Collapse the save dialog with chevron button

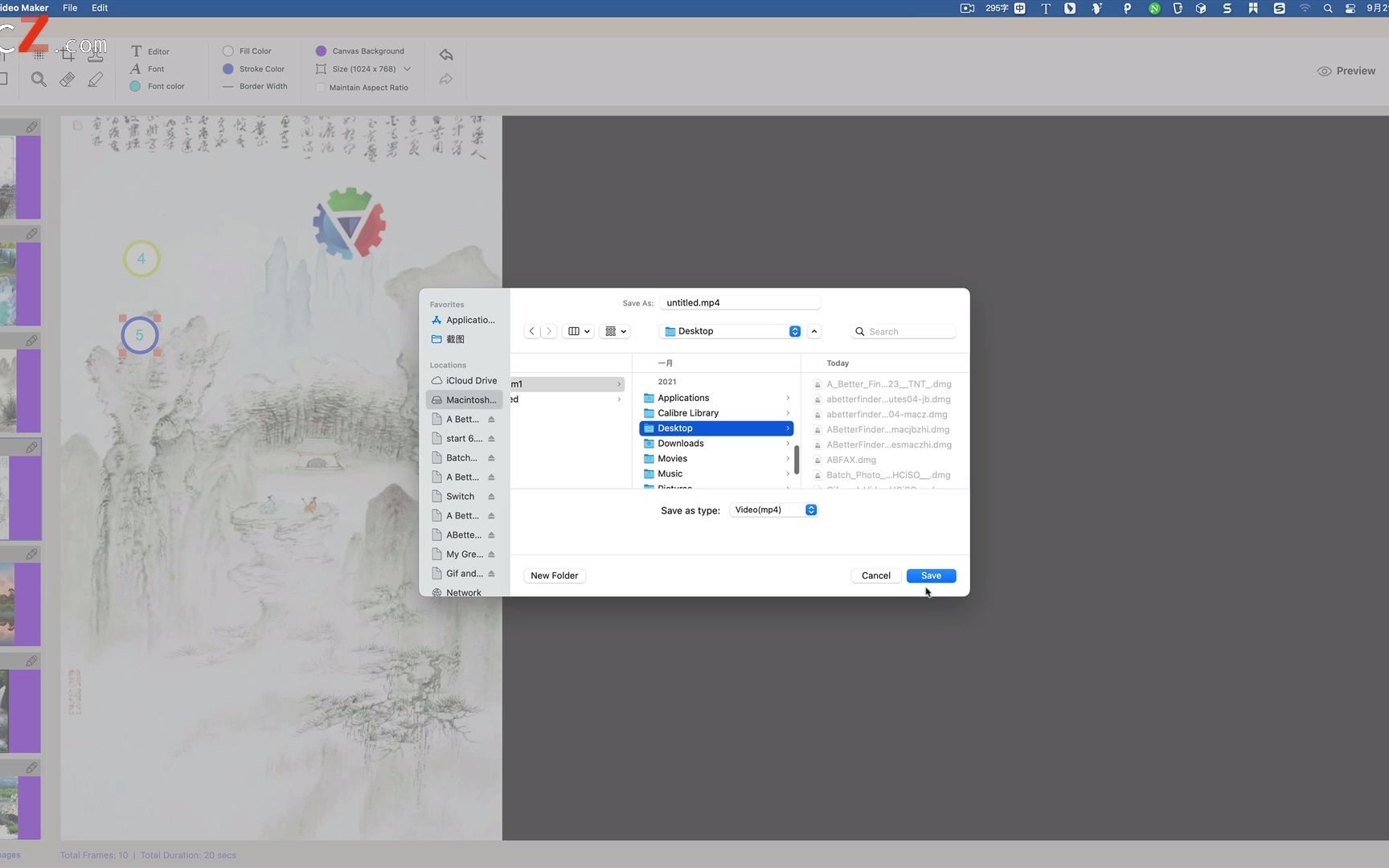pyautogui.click(x=814, y=331)
